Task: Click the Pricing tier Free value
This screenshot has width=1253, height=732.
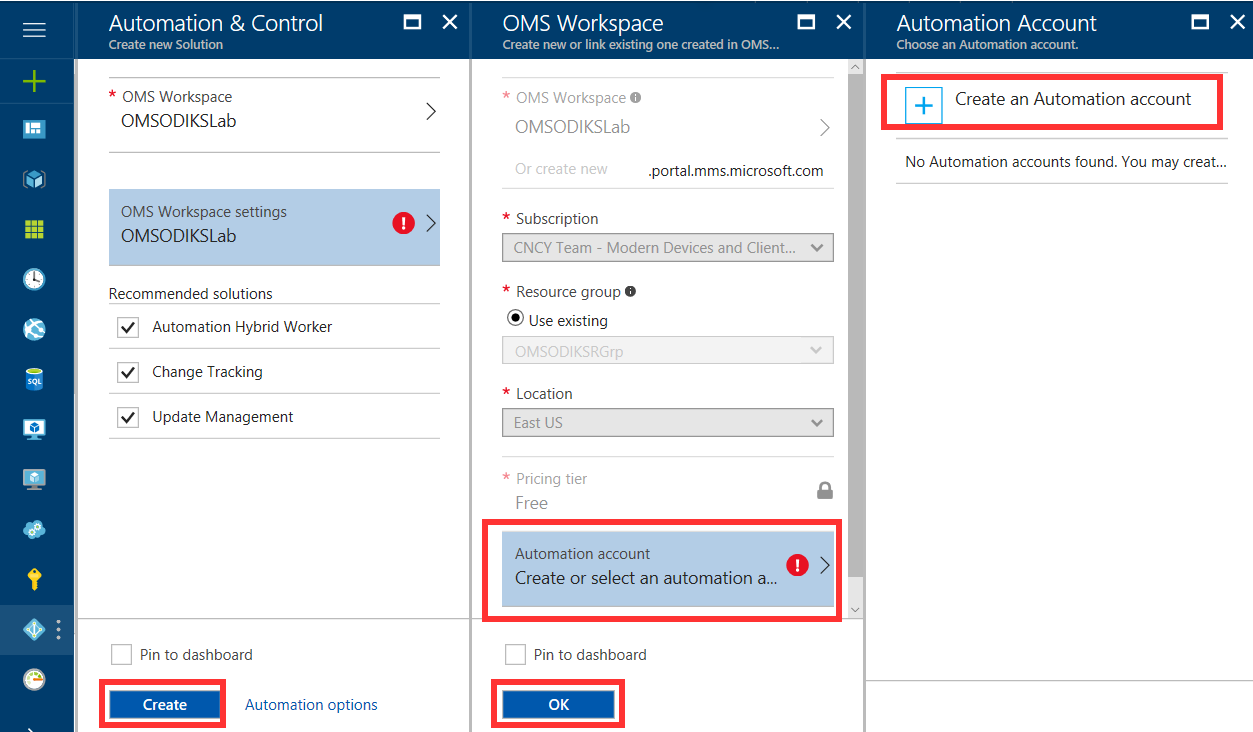Action: point(531,503)
